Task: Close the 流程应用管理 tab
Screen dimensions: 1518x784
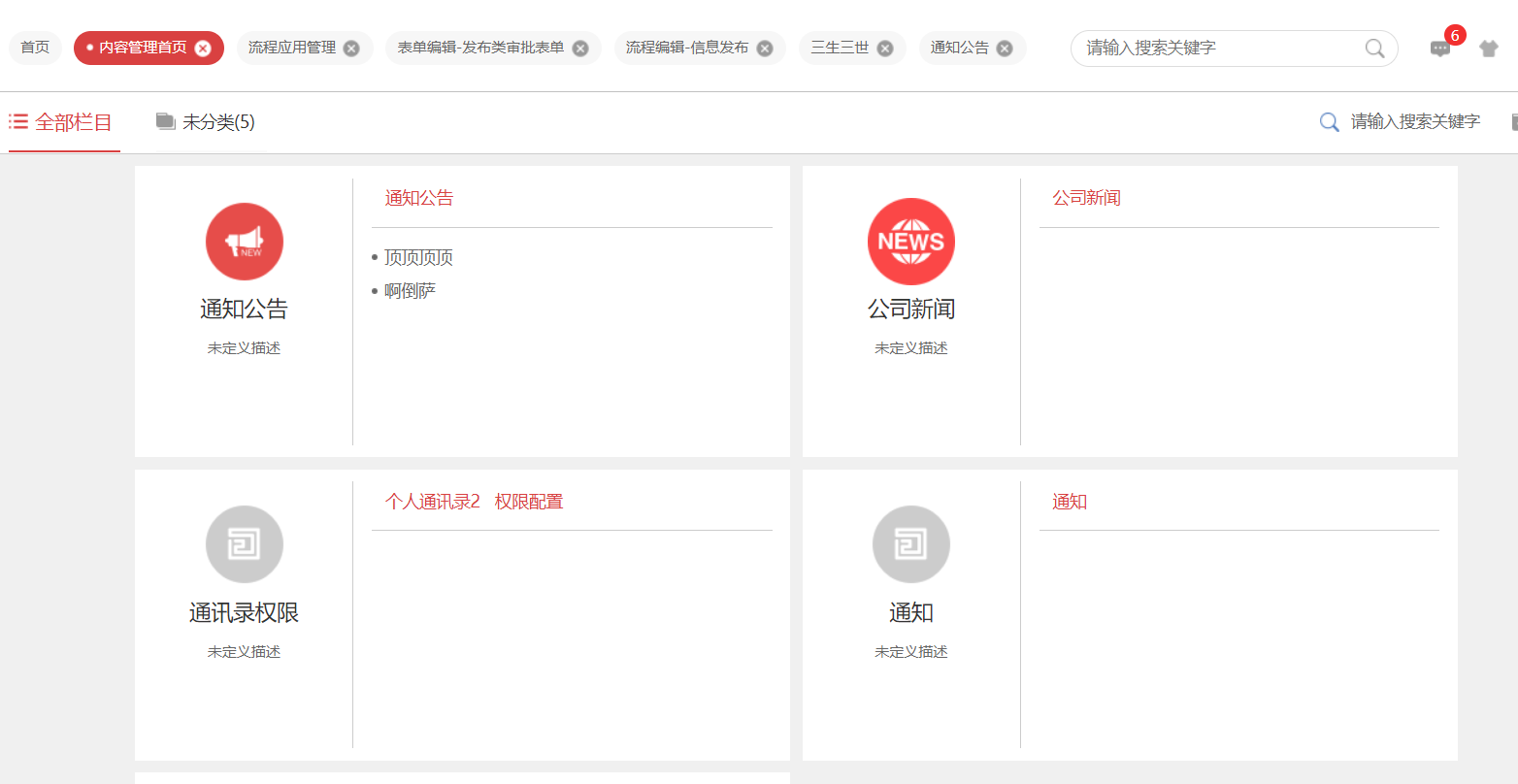Action: tap(351, 49)
